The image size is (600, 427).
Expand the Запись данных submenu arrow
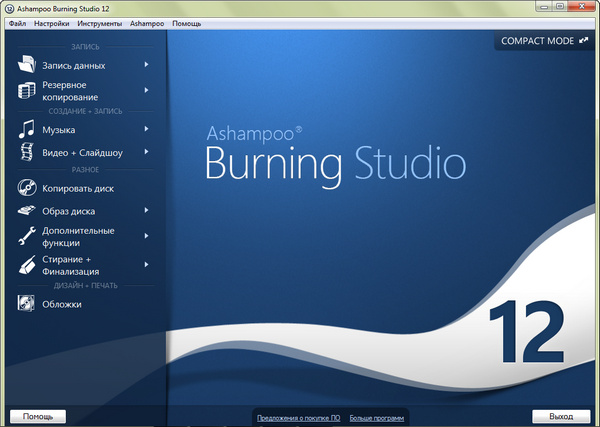[x=146, y=65]
